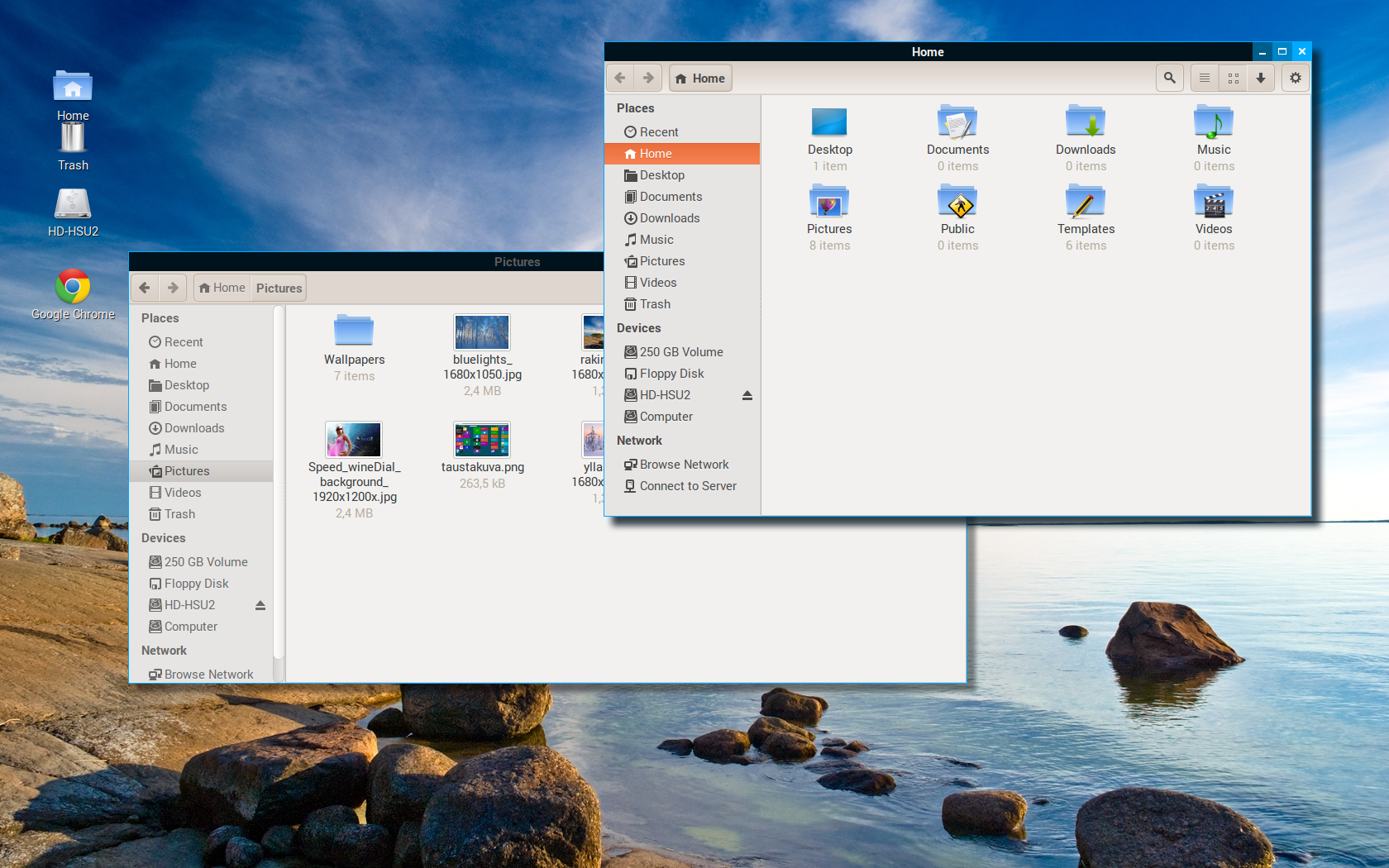Select the Wallpapers folder in Pictures window
Screen dimensions: 1389x868
[x=354, y=331]
